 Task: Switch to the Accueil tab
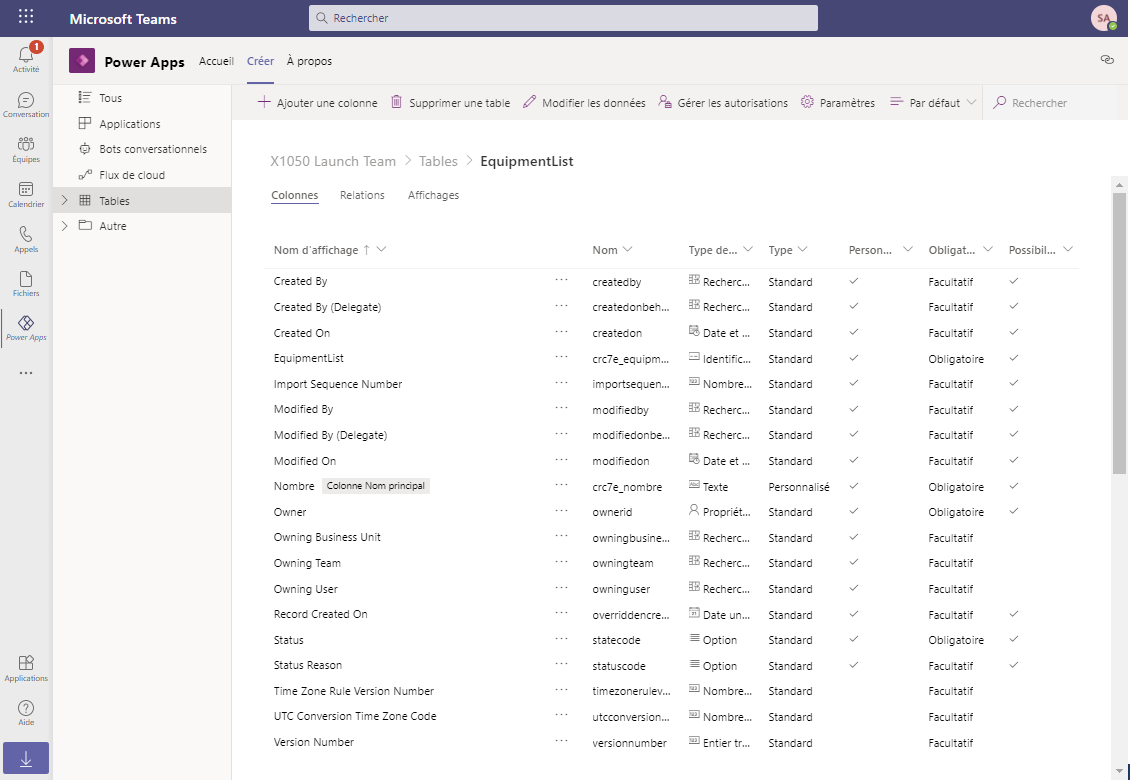[216, 61]
